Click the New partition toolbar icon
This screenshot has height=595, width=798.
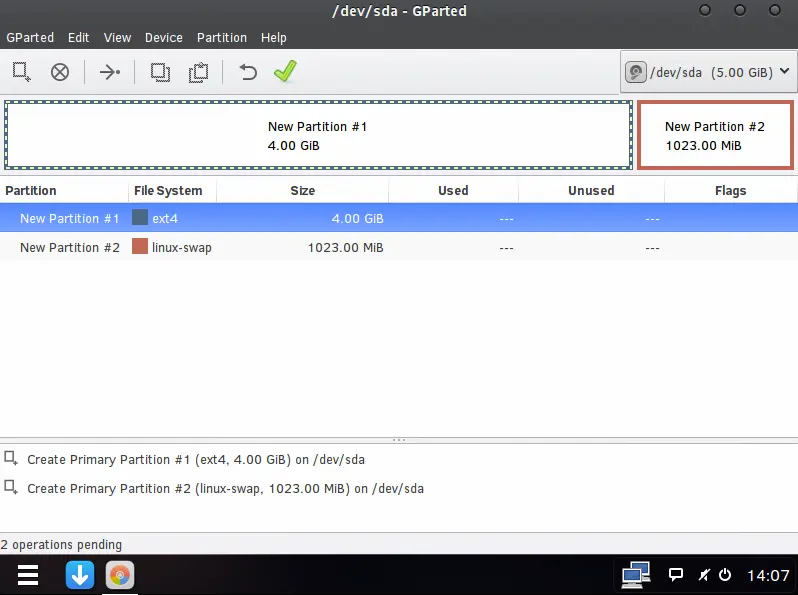tap(21, 72)
